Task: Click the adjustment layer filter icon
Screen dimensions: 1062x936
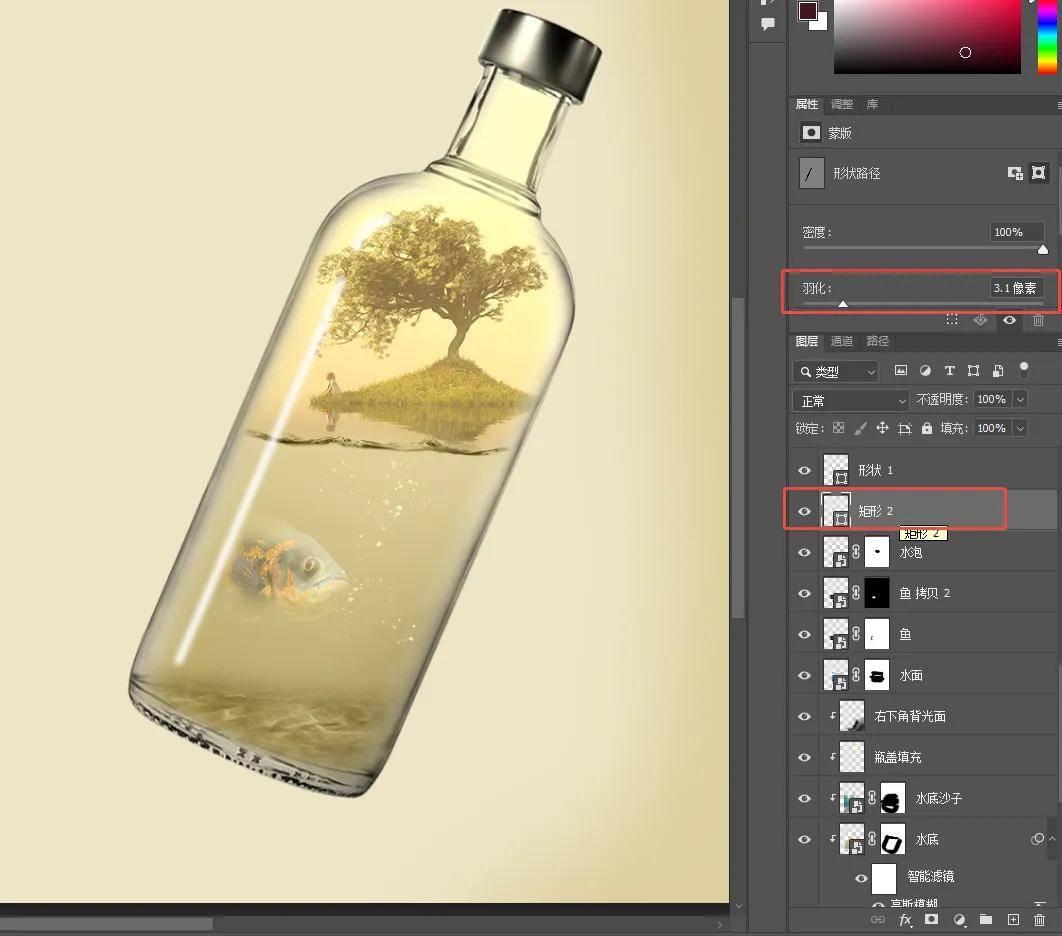Action: [925, 371]
